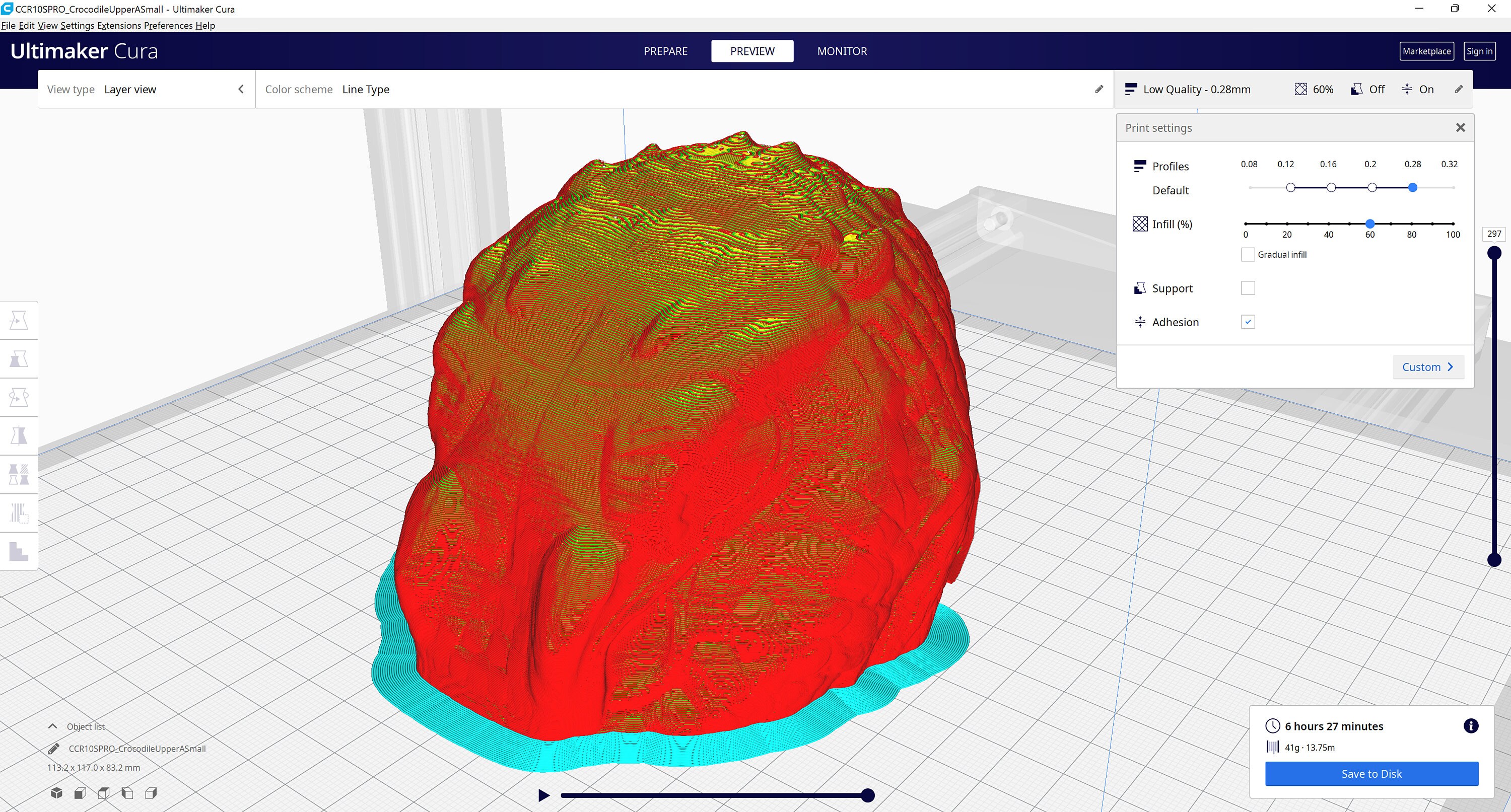The image size is (1511, 812).
Task: Click the Infill slider handle at 60
Action: pyautogui.click(x=1369, y=224)
